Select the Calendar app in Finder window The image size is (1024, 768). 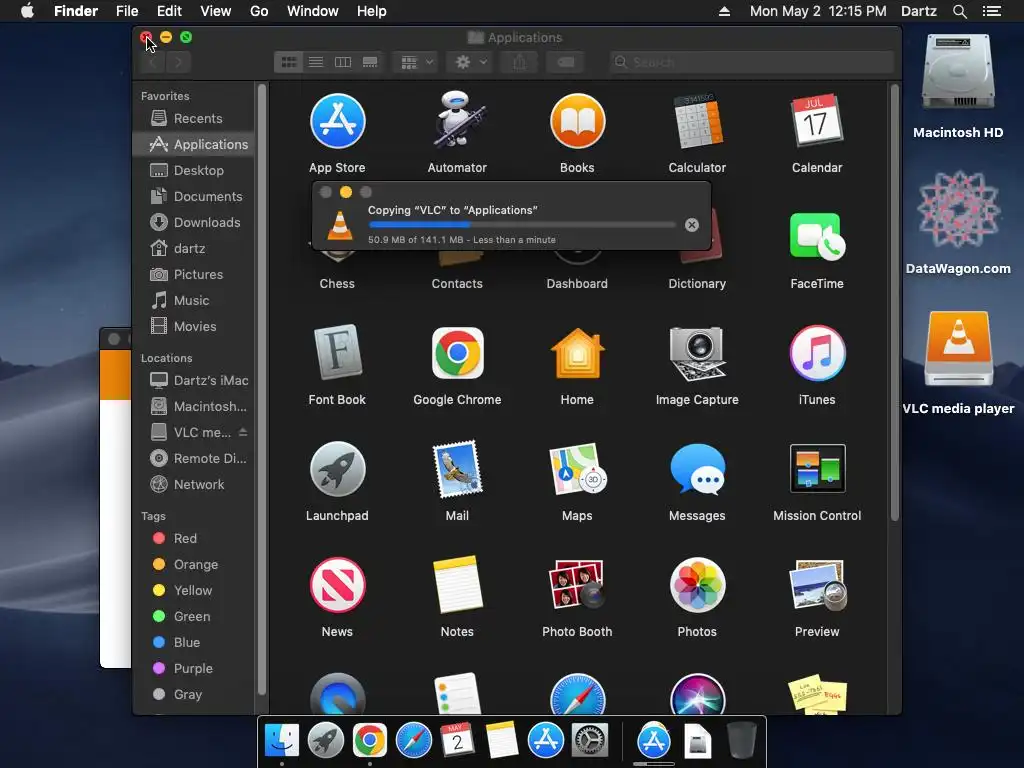tap(817, 121)
